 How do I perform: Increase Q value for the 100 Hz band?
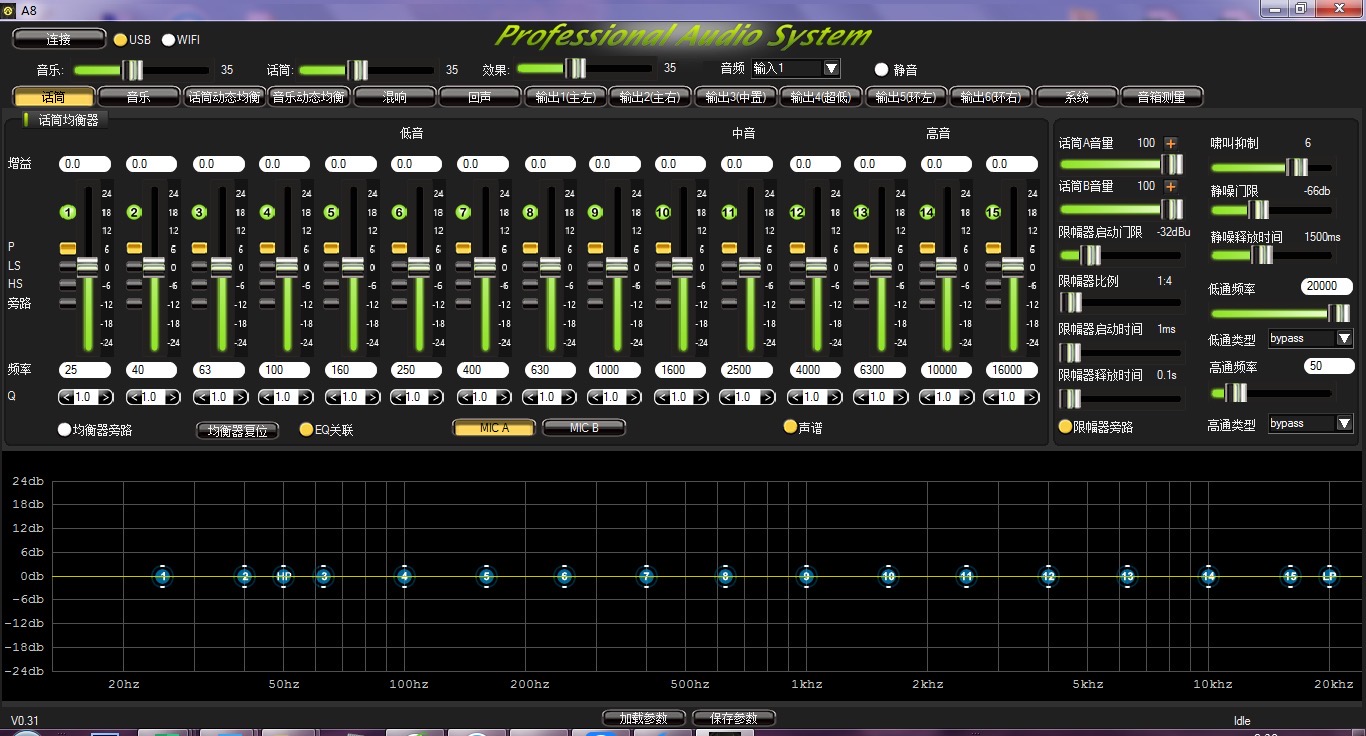click(306, 397)
